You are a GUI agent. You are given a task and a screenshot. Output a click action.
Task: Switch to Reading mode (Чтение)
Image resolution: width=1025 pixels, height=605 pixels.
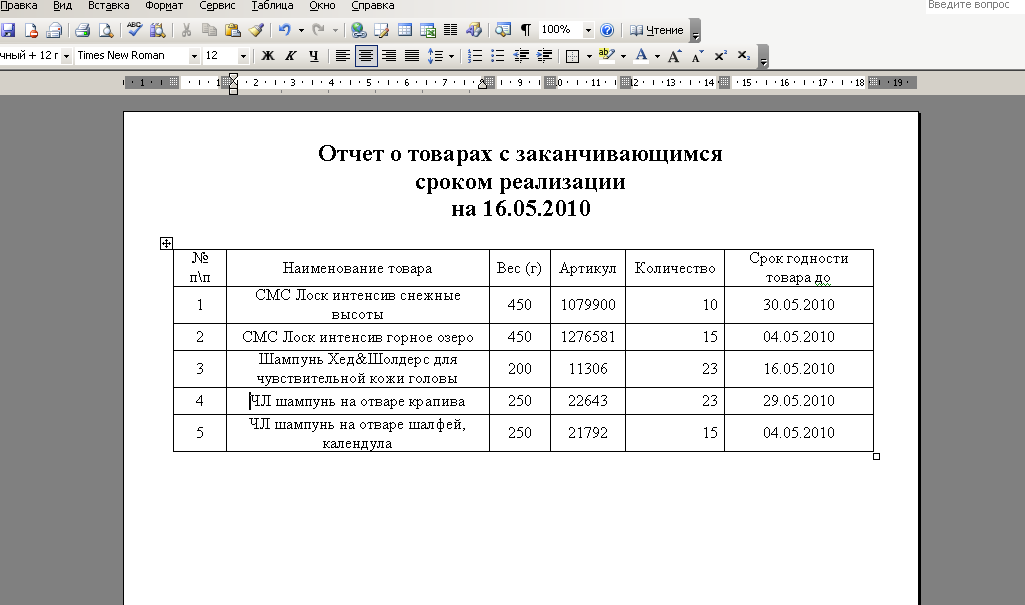pyautogui.click(x=656, y=30)
